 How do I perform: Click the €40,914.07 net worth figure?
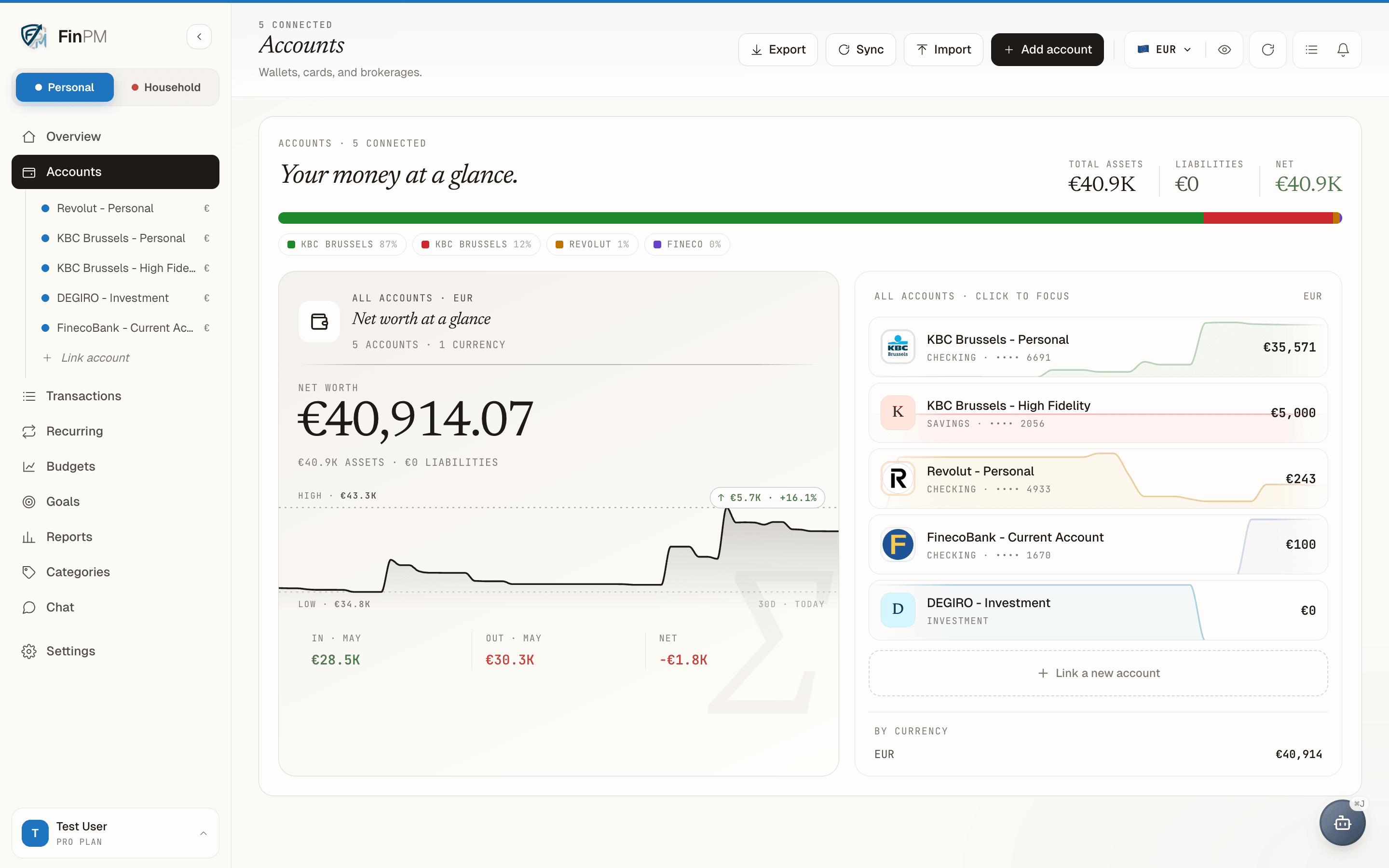(416, 420)
